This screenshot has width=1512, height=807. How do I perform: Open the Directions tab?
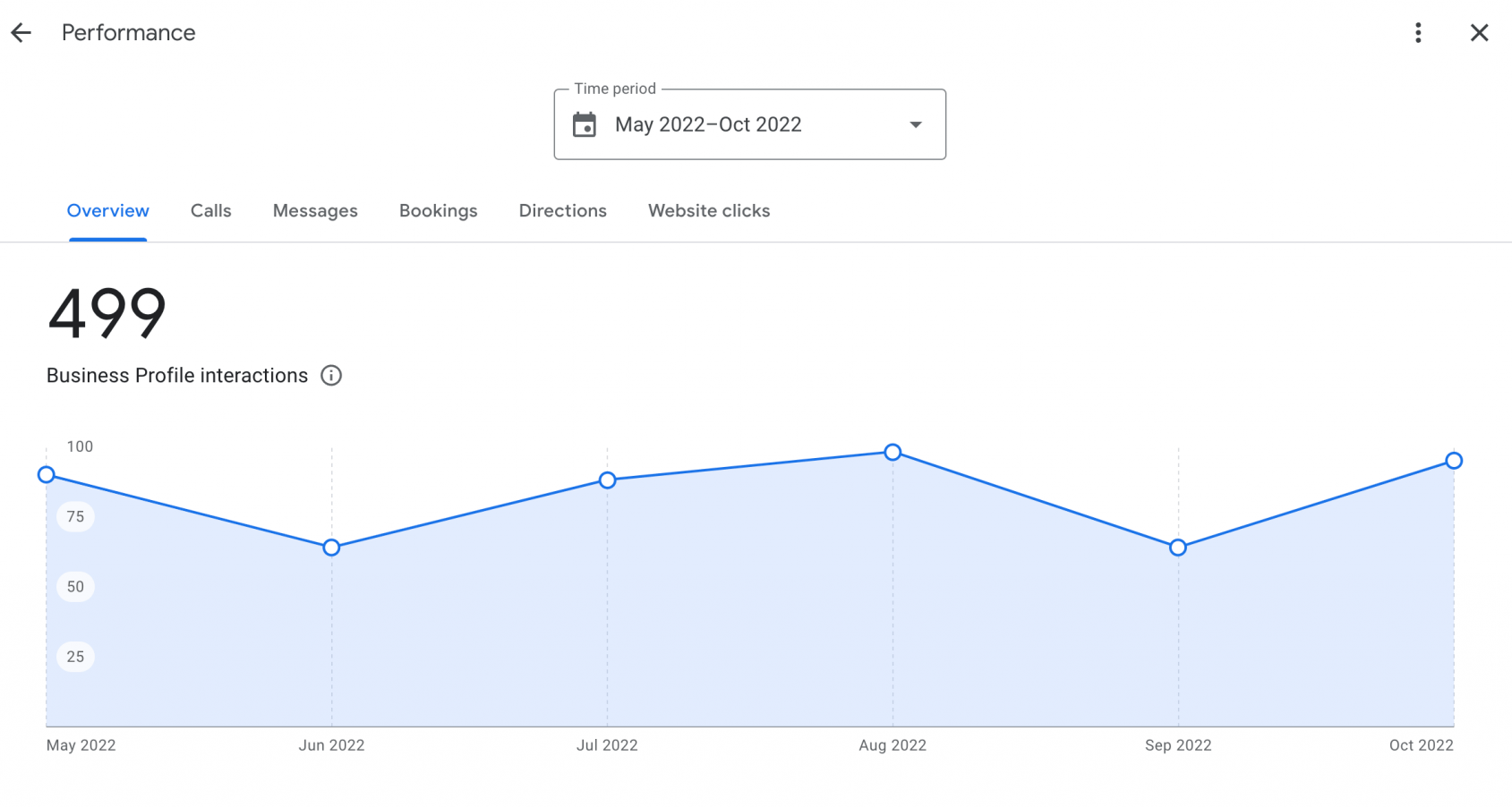(x=562, y=210)
